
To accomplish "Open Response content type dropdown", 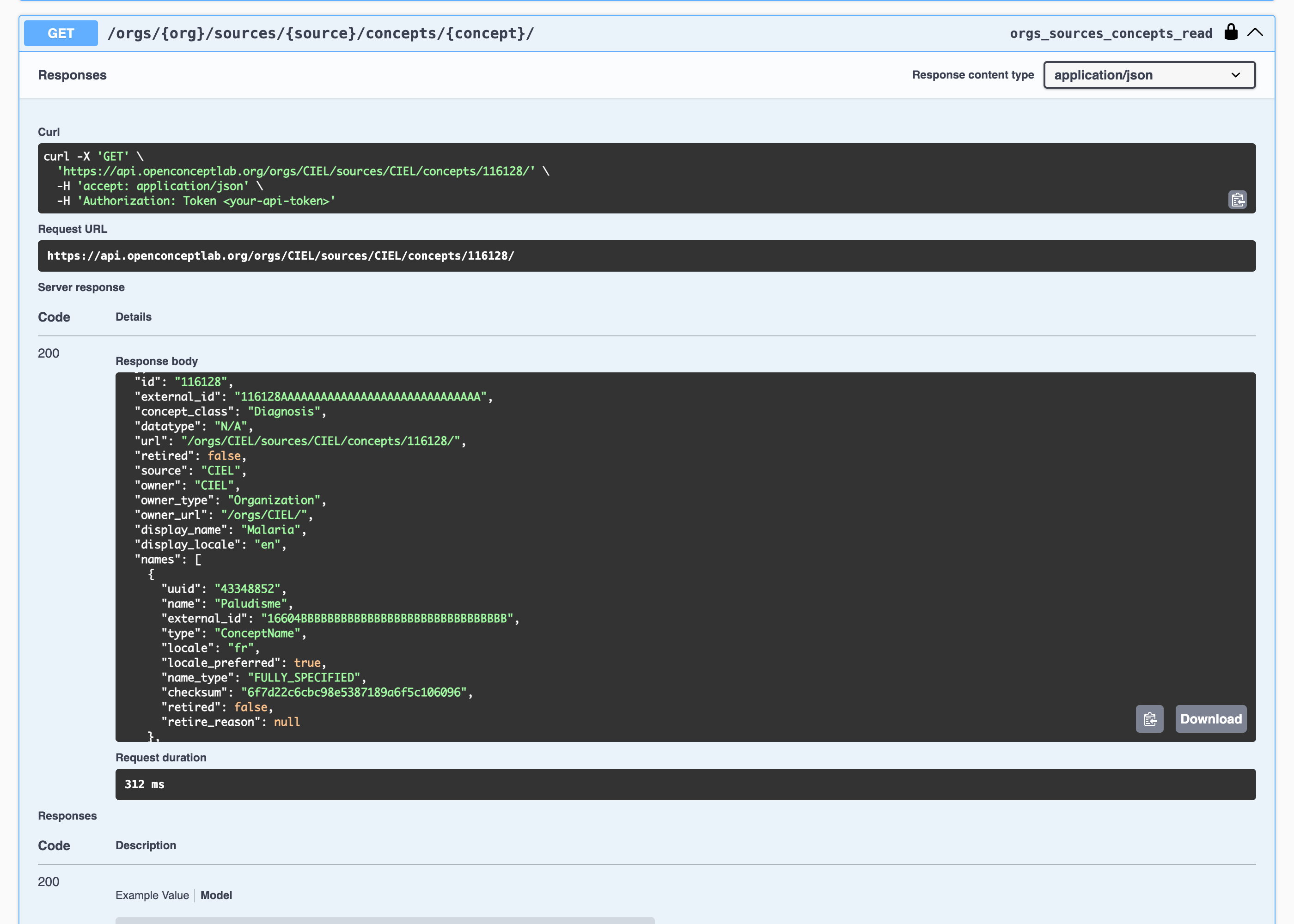I will [1149, 75].
